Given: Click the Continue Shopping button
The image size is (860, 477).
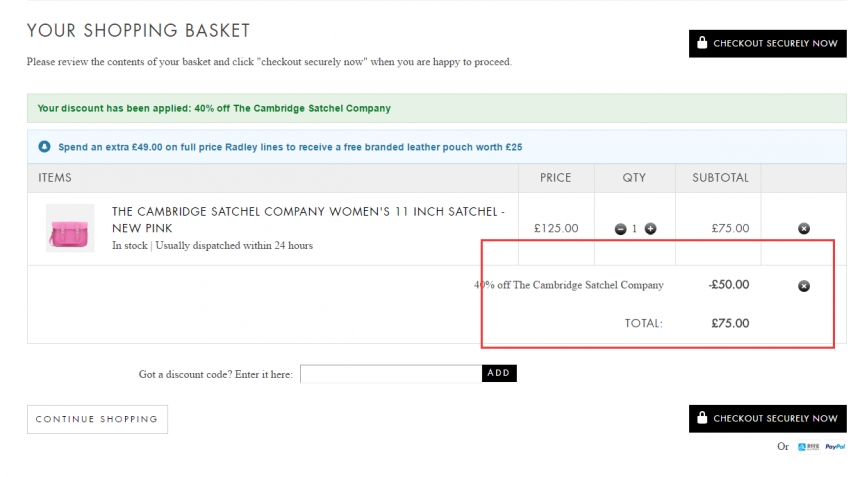Looking at the screenshot, I should [x=97, y=419].
